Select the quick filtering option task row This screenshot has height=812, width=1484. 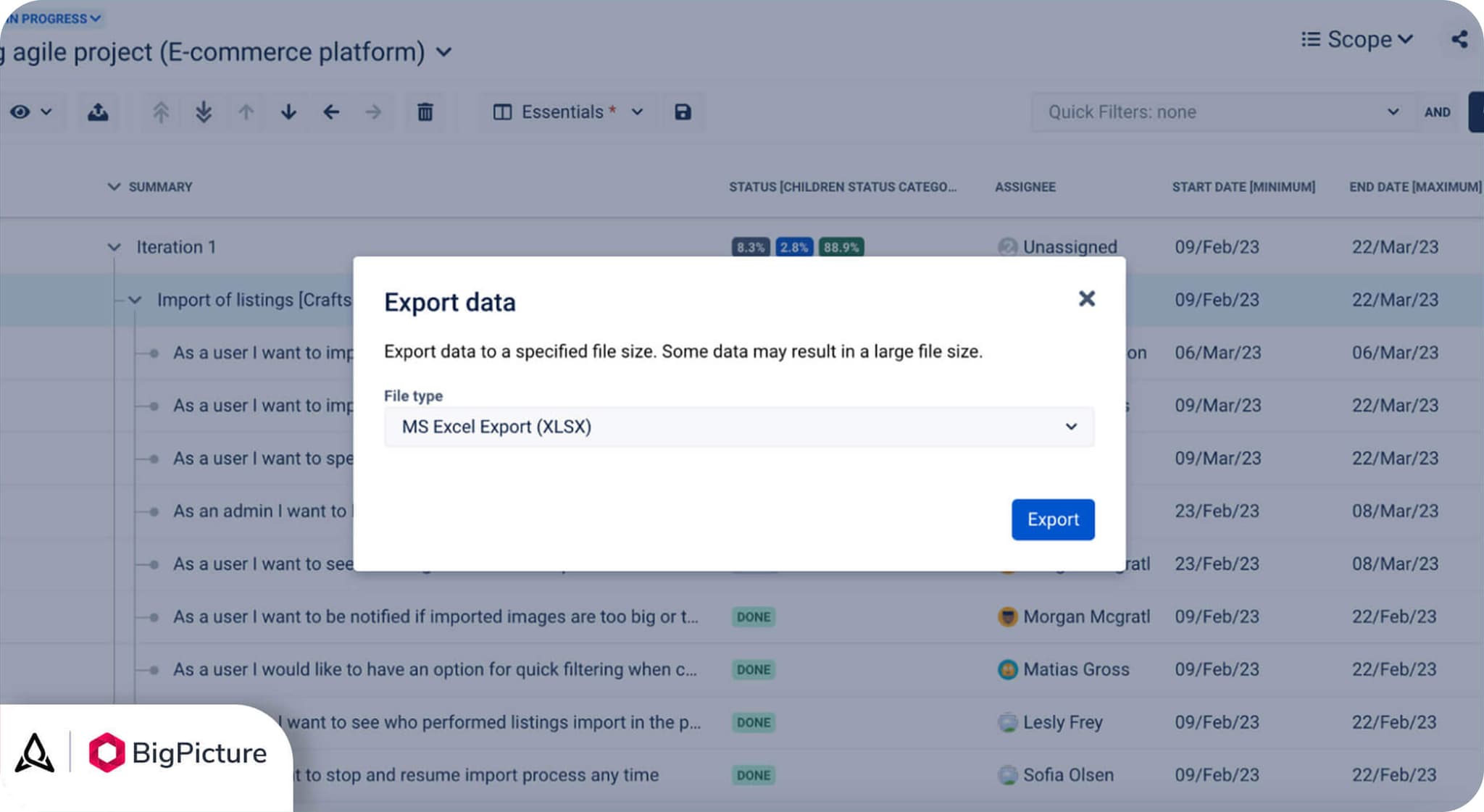tap(435, 669)
